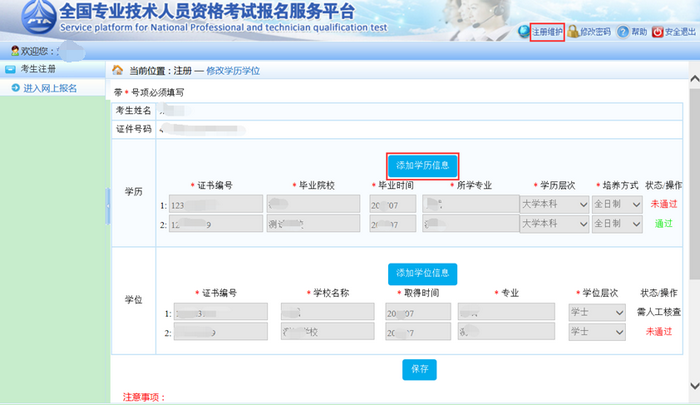Screen dimensions: 700x405
Task: Click 证书编号 field in education row 1
Action: click(215, 204)
